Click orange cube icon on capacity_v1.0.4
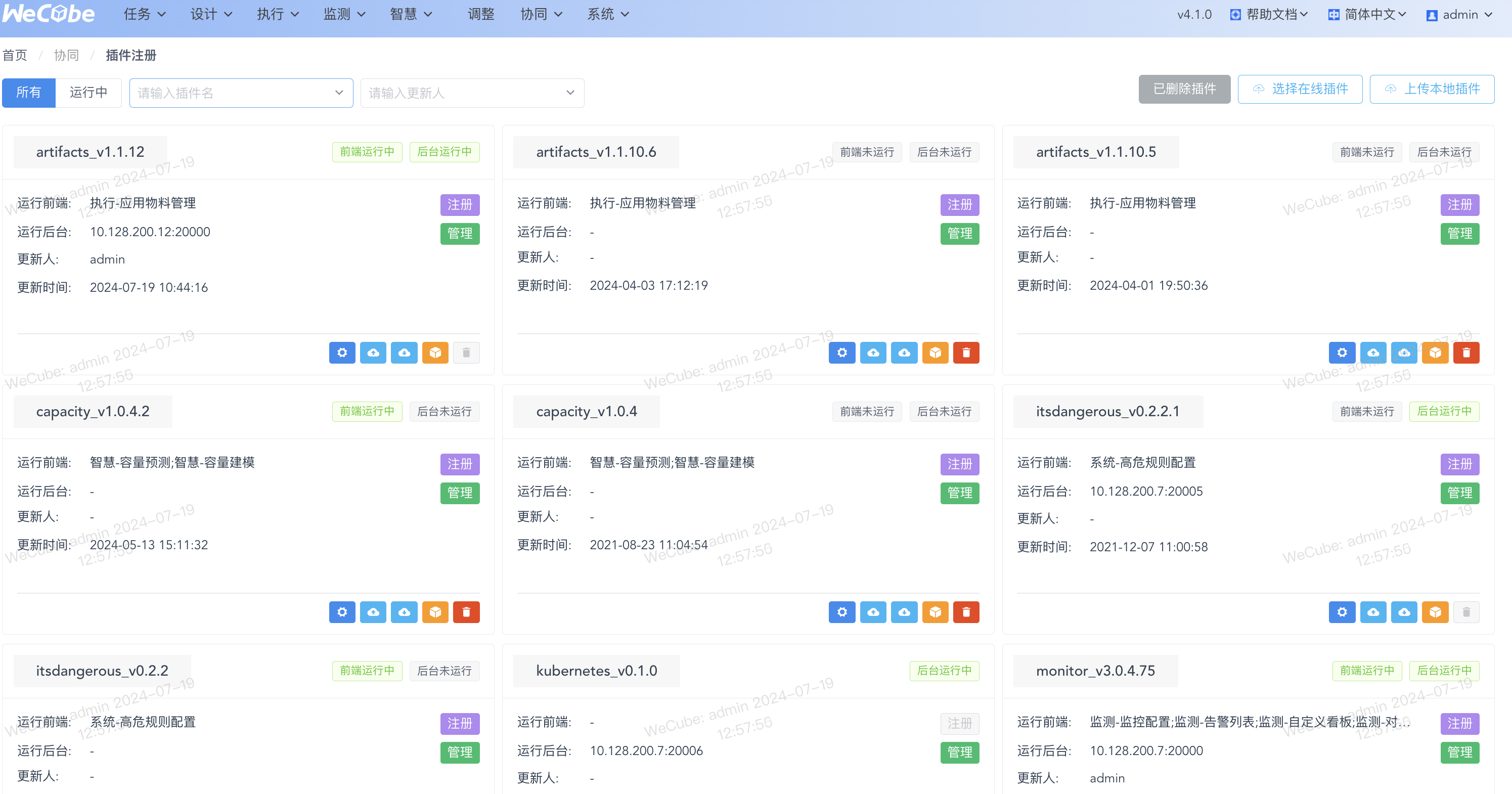The image size is (1512, 794). (936, 612)
